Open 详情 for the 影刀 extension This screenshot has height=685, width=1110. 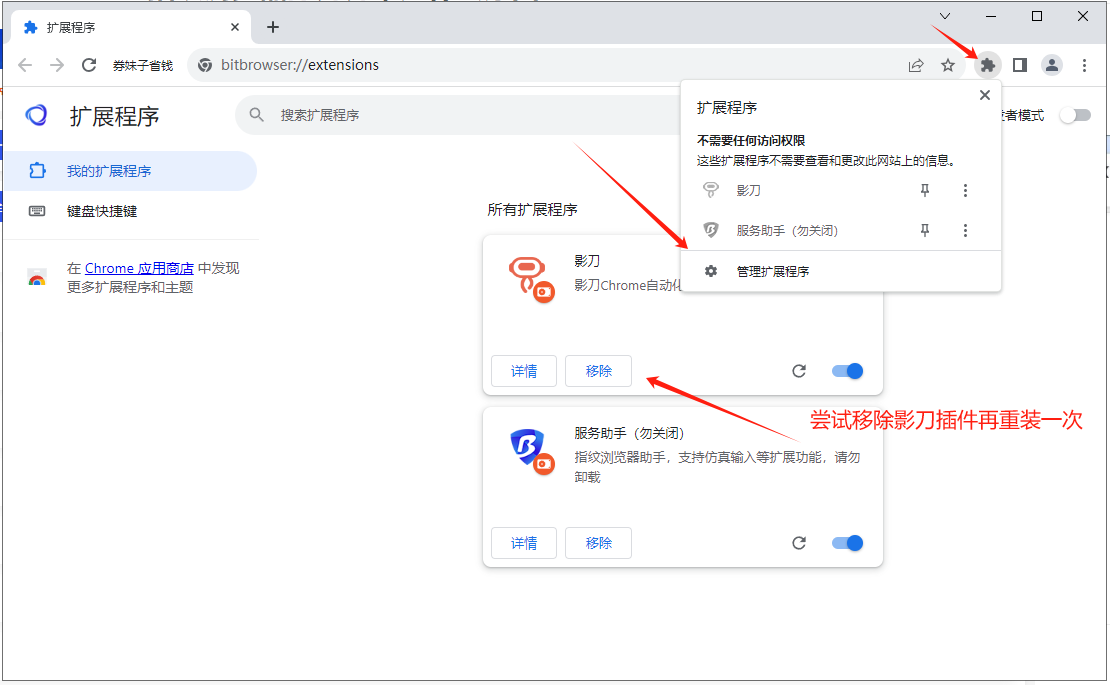(x=524, y=371)
